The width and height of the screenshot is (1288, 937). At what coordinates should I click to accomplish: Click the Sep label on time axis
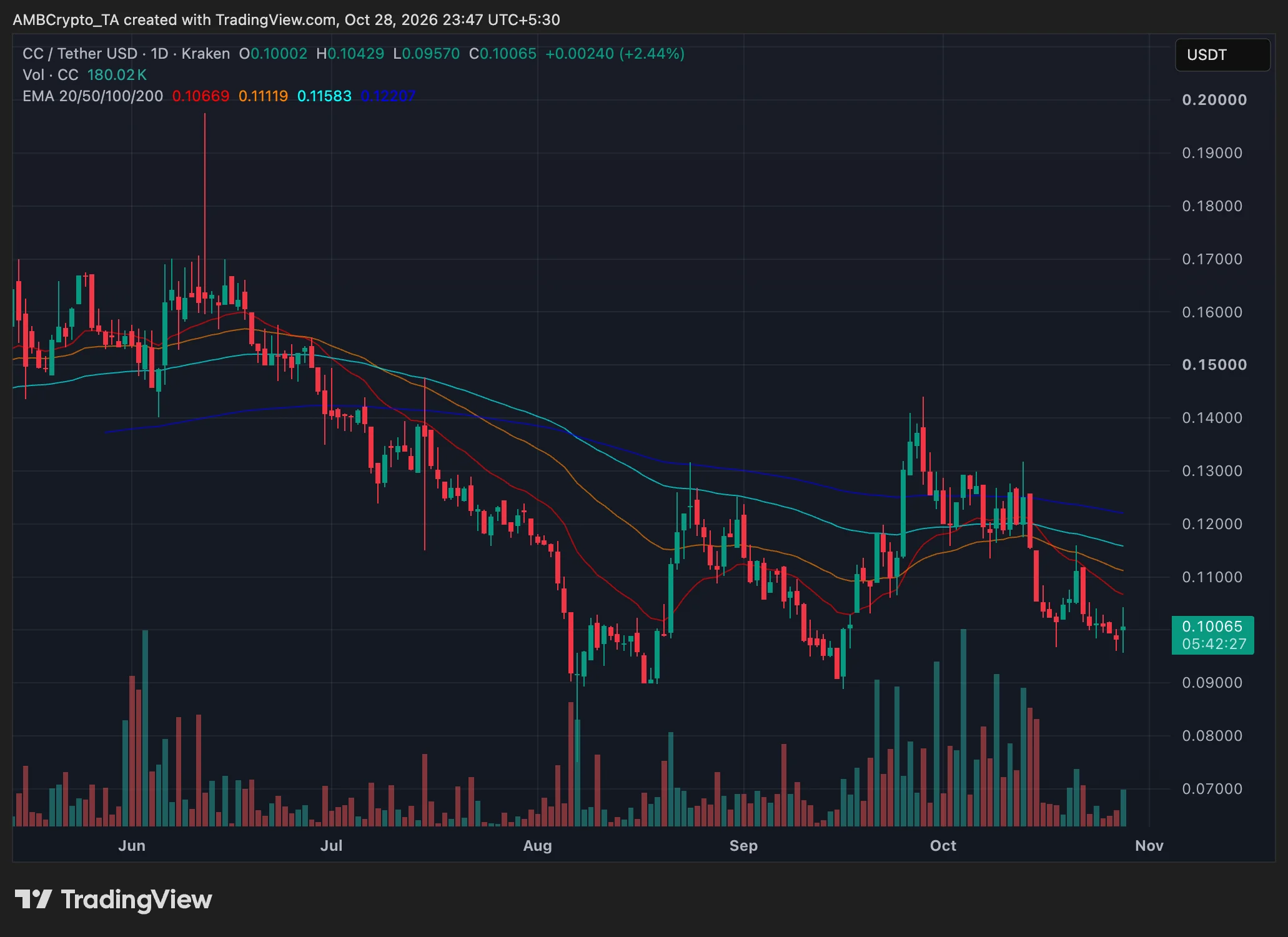pos(743,846)
